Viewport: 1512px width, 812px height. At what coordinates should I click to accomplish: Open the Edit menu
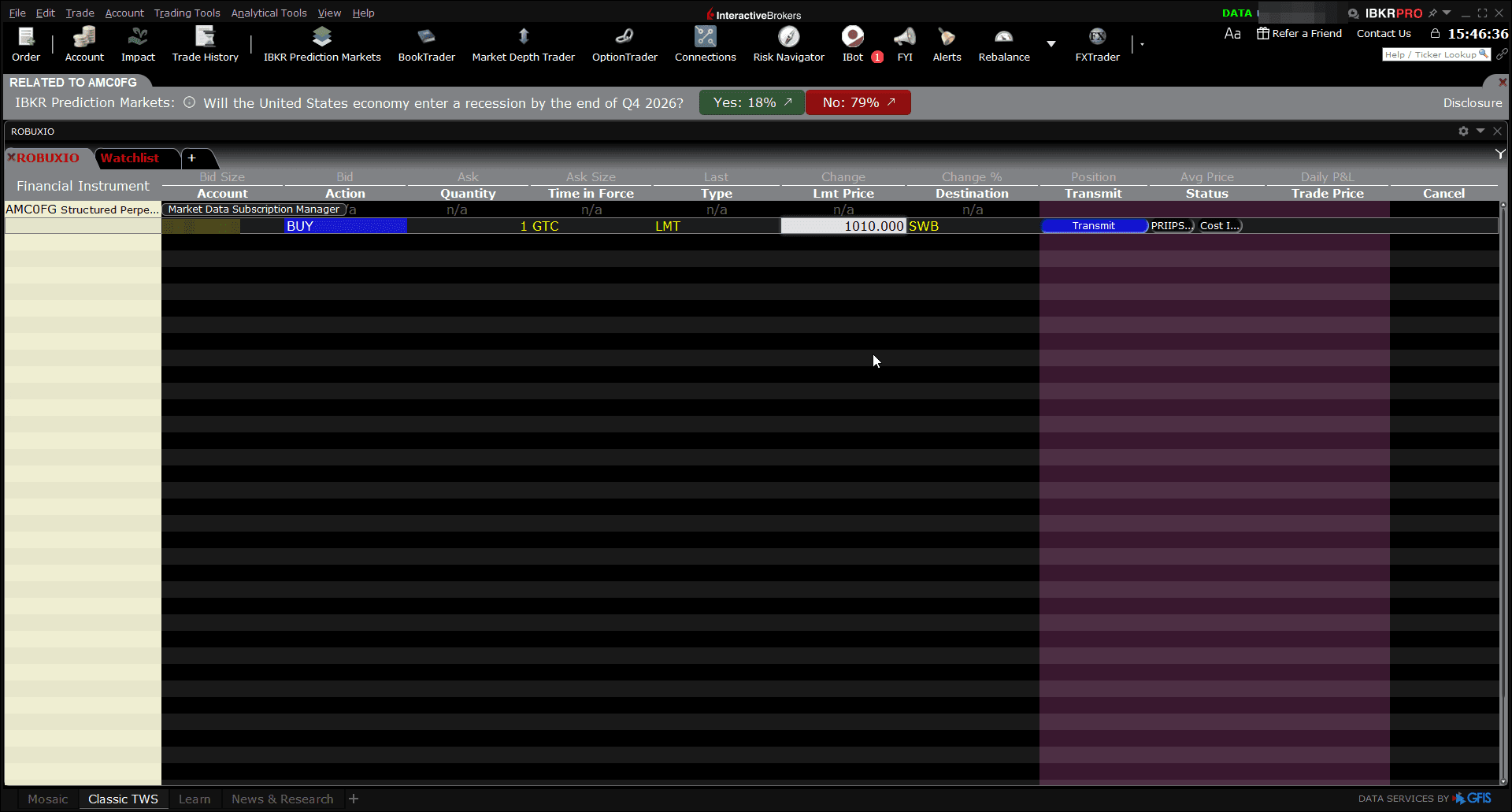tap(45, 13)
